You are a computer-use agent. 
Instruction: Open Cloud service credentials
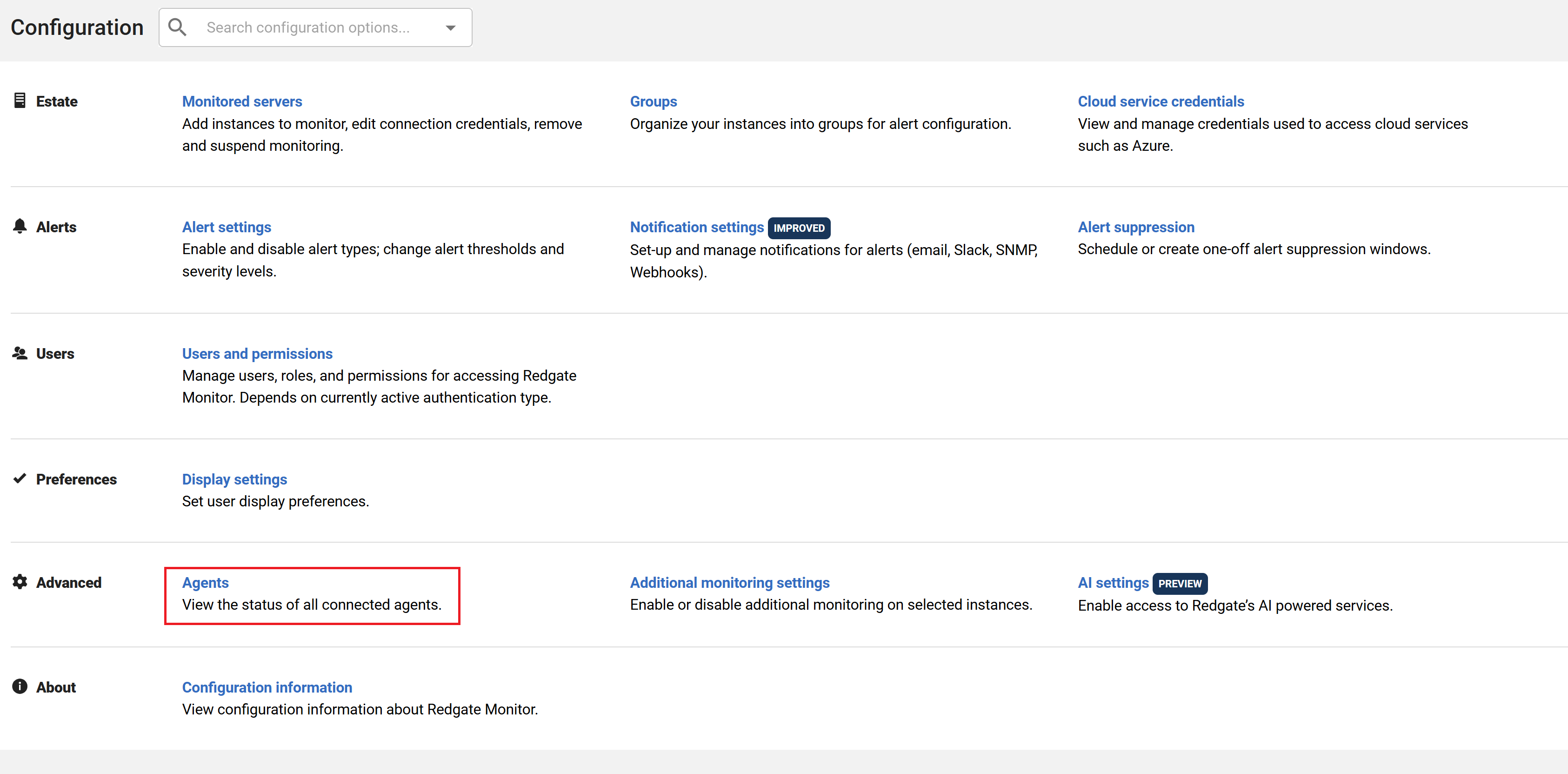pos(1160,102)
